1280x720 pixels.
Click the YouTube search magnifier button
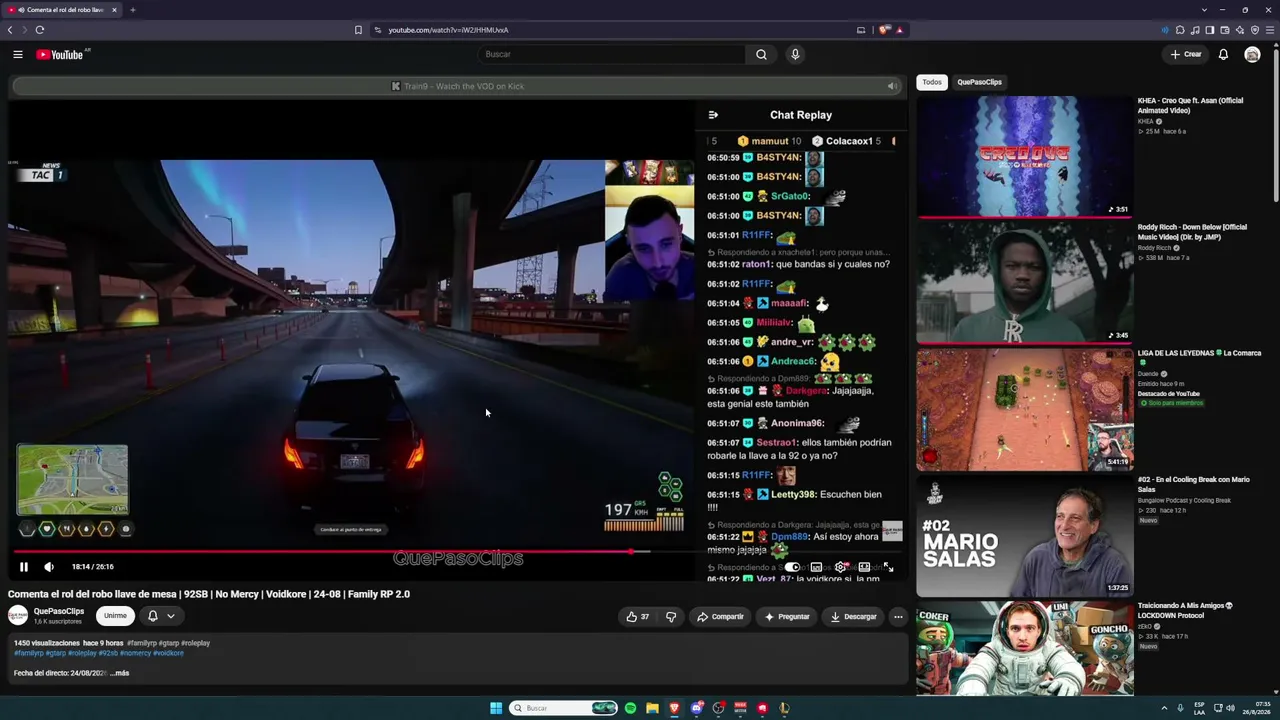[761, 55]
